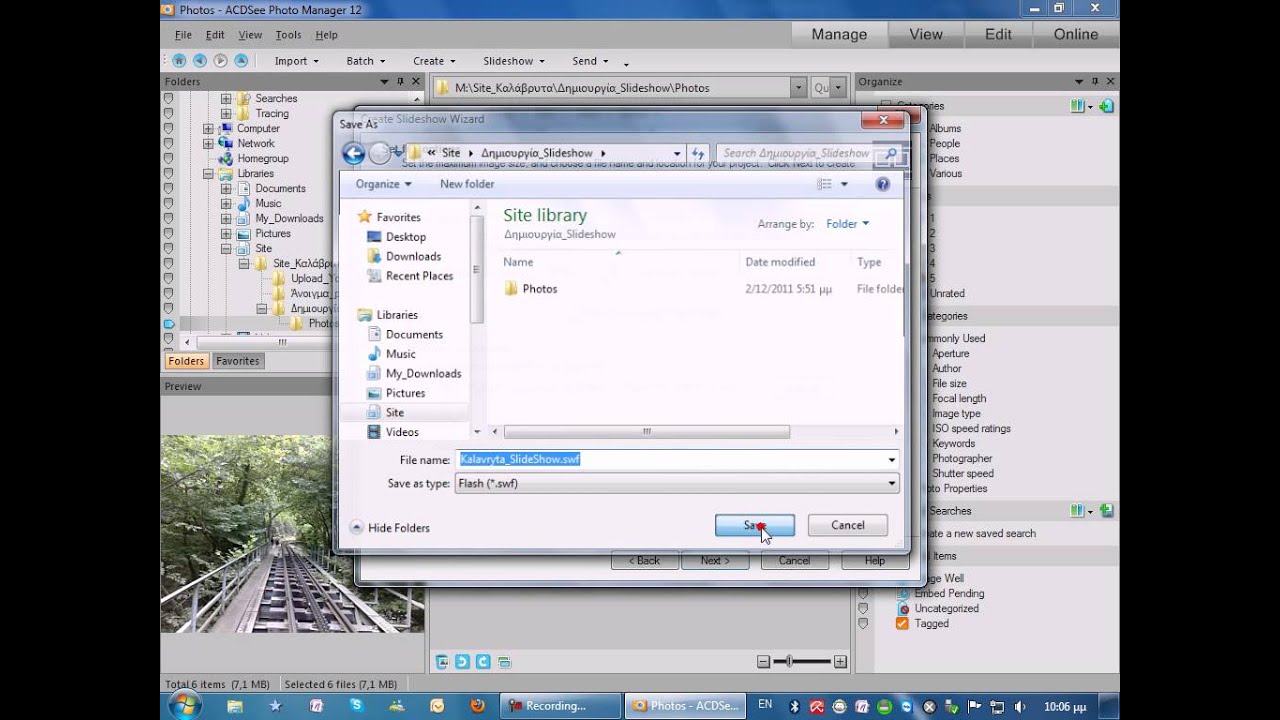Toggle Easy-Select marker for Music row
Screen dimensions: 1280x720
click(x=168, y=203)
